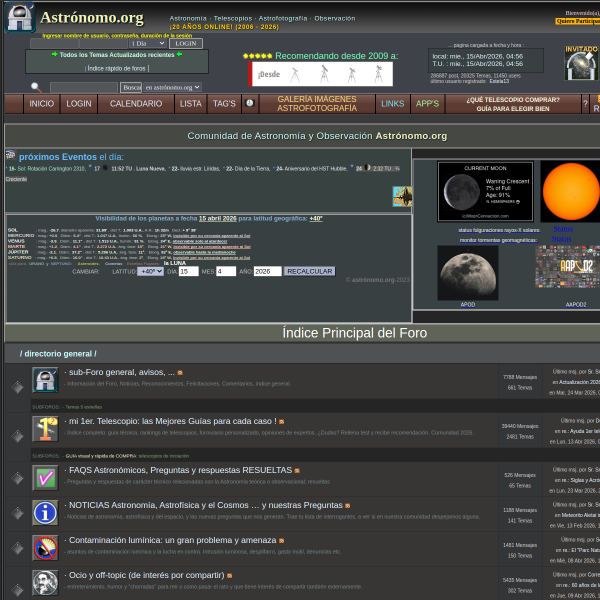Click the FAQS checkmark forum icon
Image resolution: width=600 pixels, height=600 pixels.
(x=45, y=478)
